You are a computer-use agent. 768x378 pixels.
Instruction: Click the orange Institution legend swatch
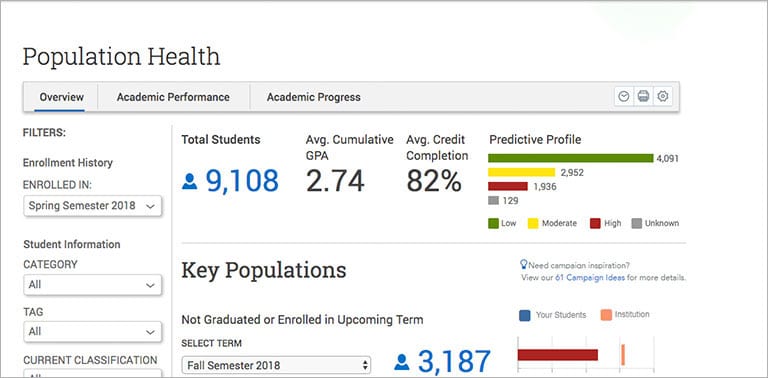606,315
